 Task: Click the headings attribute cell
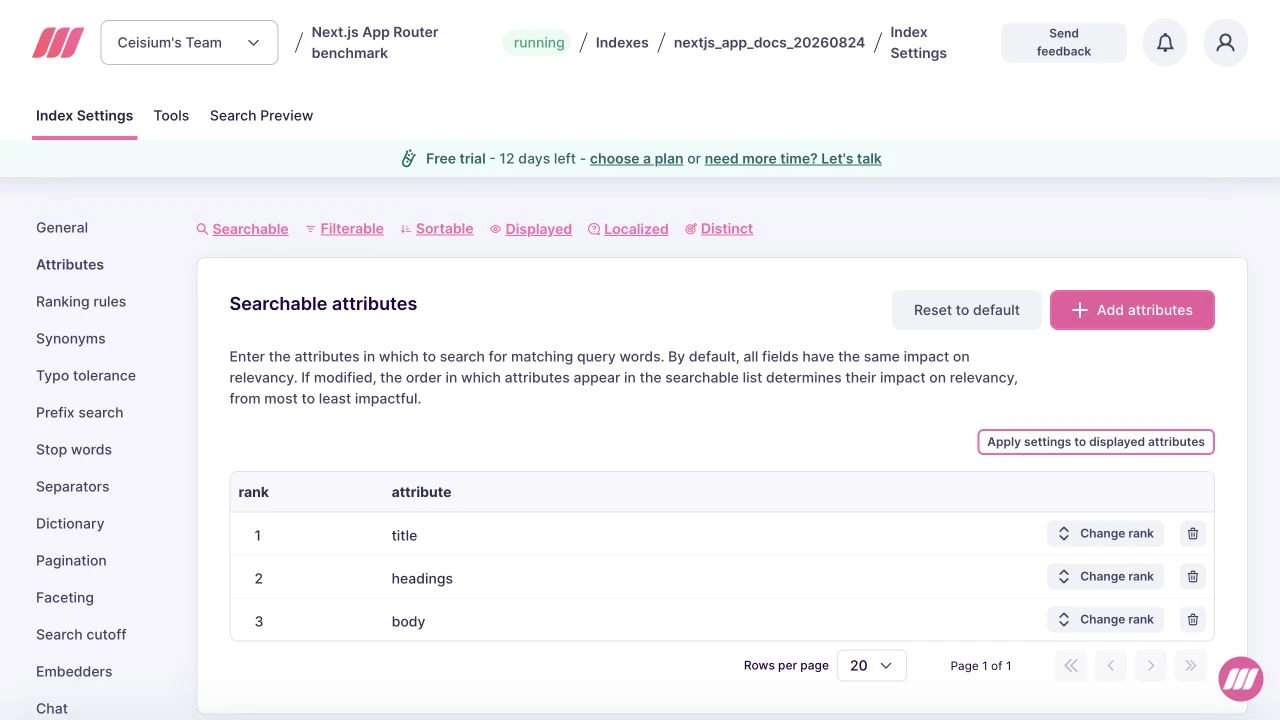coord(422,579)
